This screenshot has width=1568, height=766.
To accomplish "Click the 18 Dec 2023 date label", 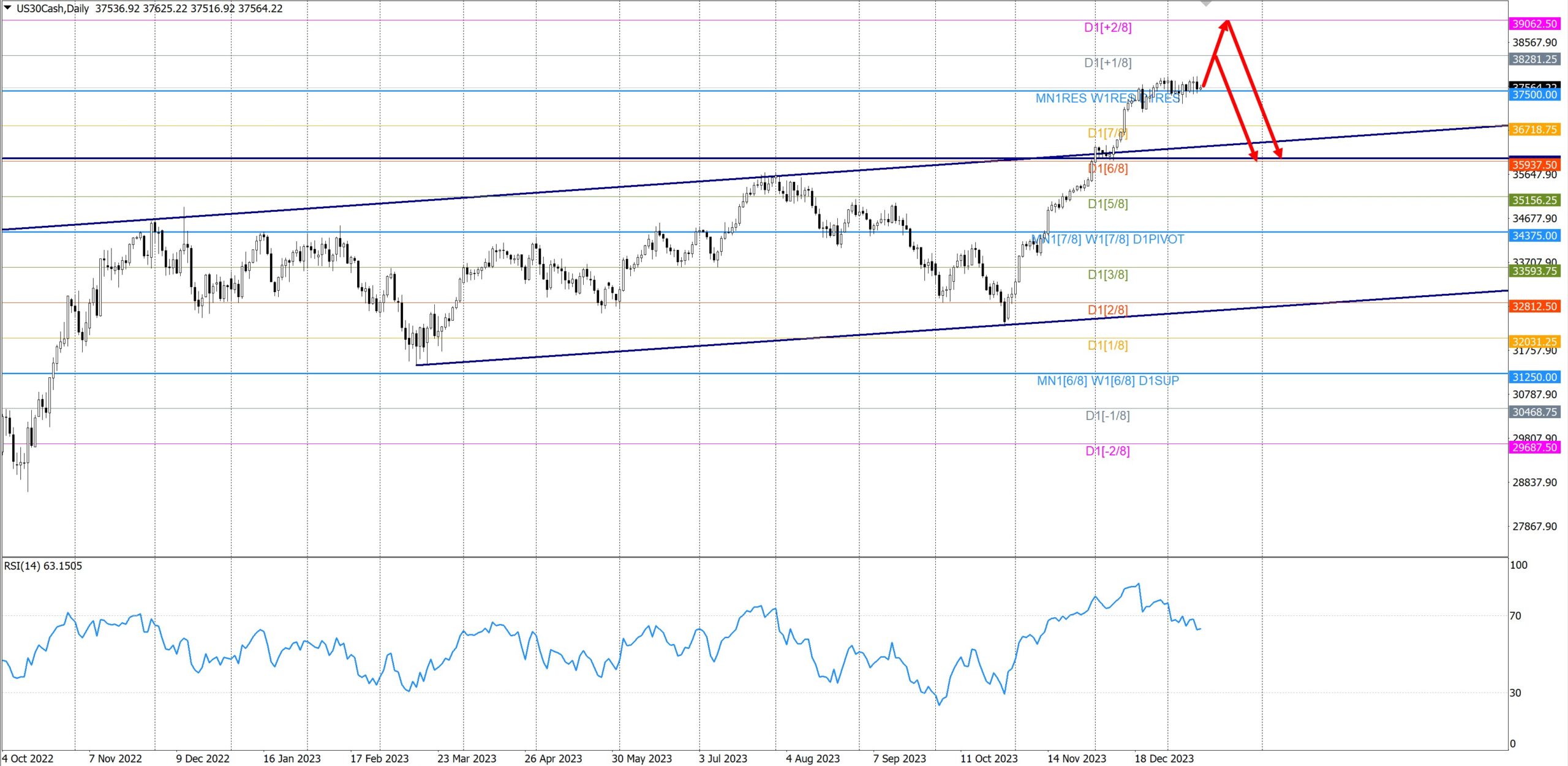I will (x=1164, y=759).
